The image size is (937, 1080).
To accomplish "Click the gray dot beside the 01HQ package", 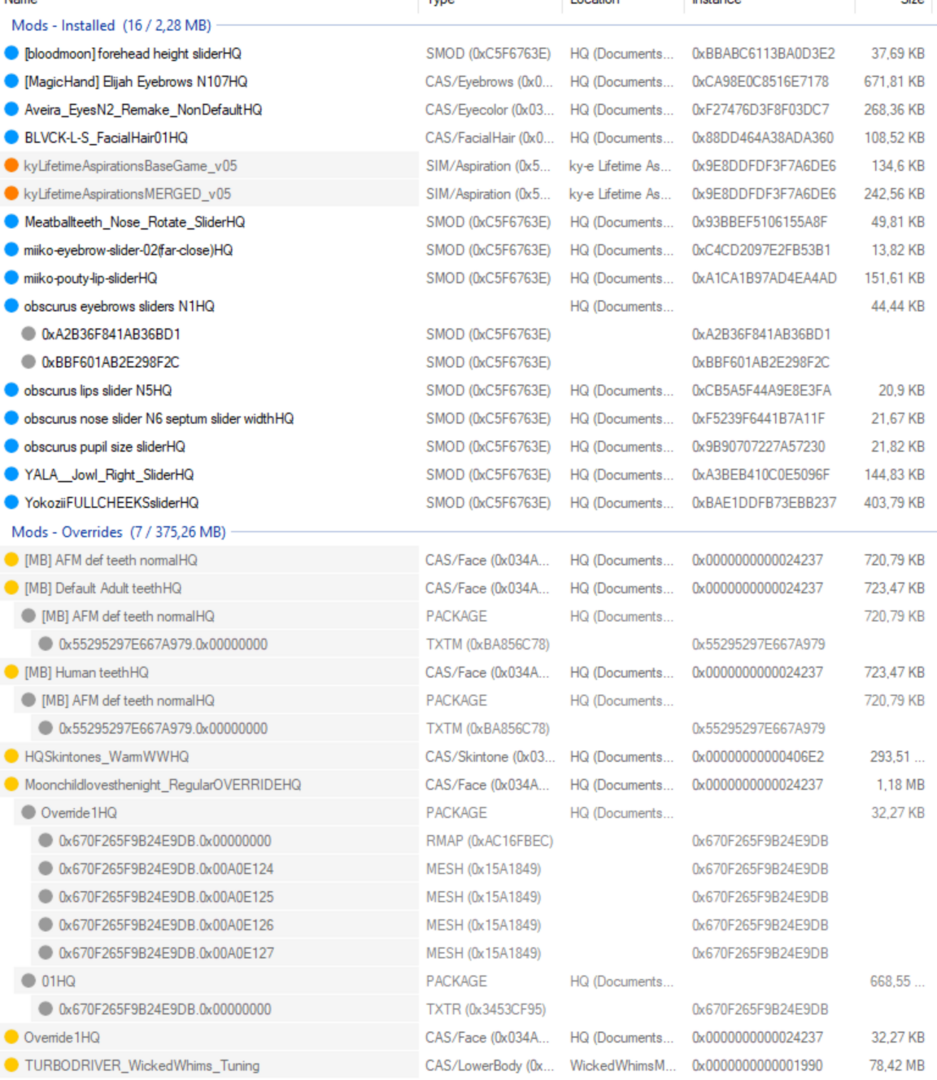I will (x=28, y=981).
